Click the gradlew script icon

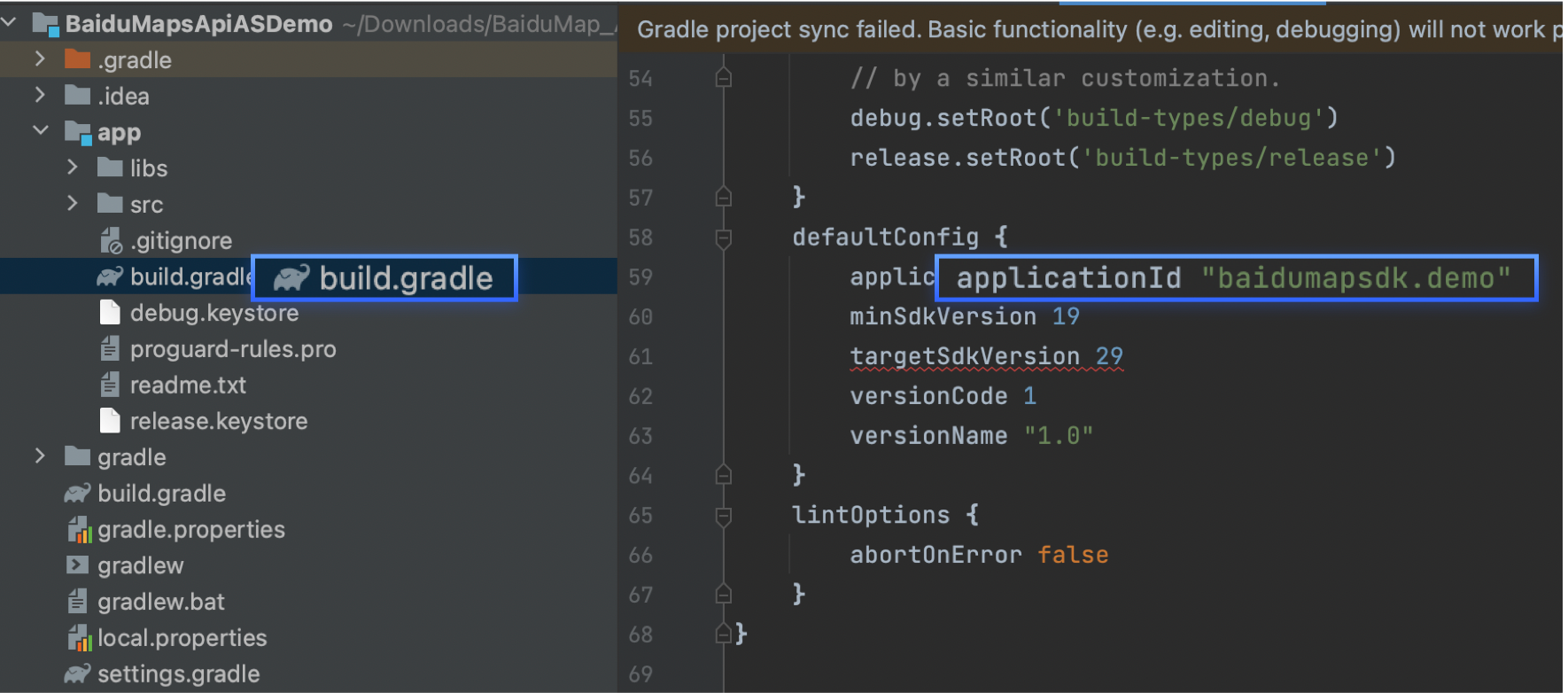pyautogui.click(x=78, y=565)
